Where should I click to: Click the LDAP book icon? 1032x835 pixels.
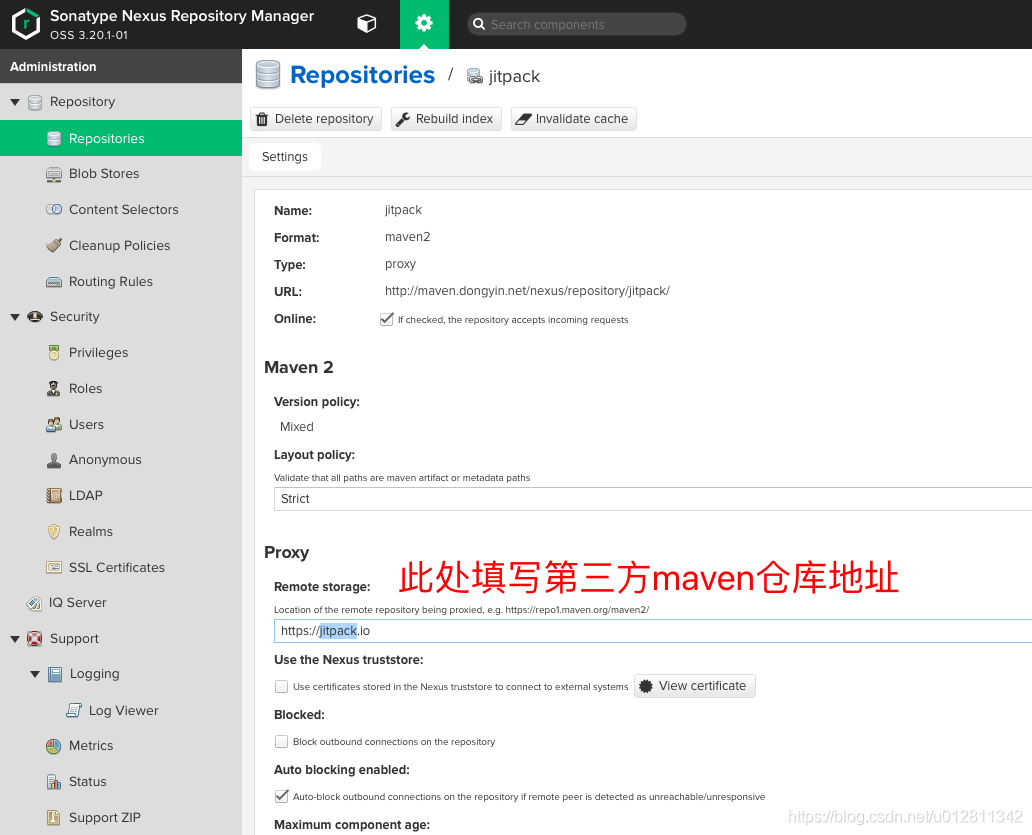click(x=54, y=495)
